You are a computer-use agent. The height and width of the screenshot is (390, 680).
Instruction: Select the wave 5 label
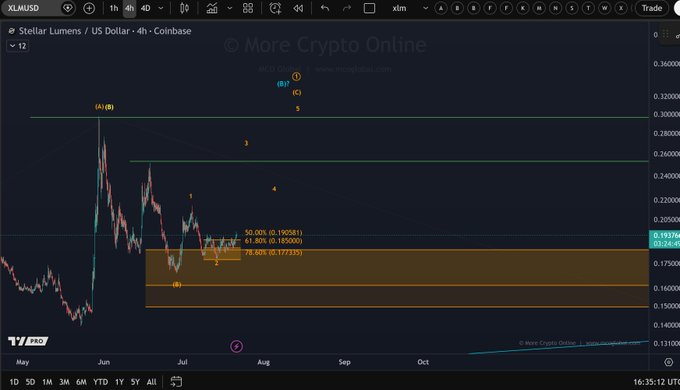click(x=298, y=108)
